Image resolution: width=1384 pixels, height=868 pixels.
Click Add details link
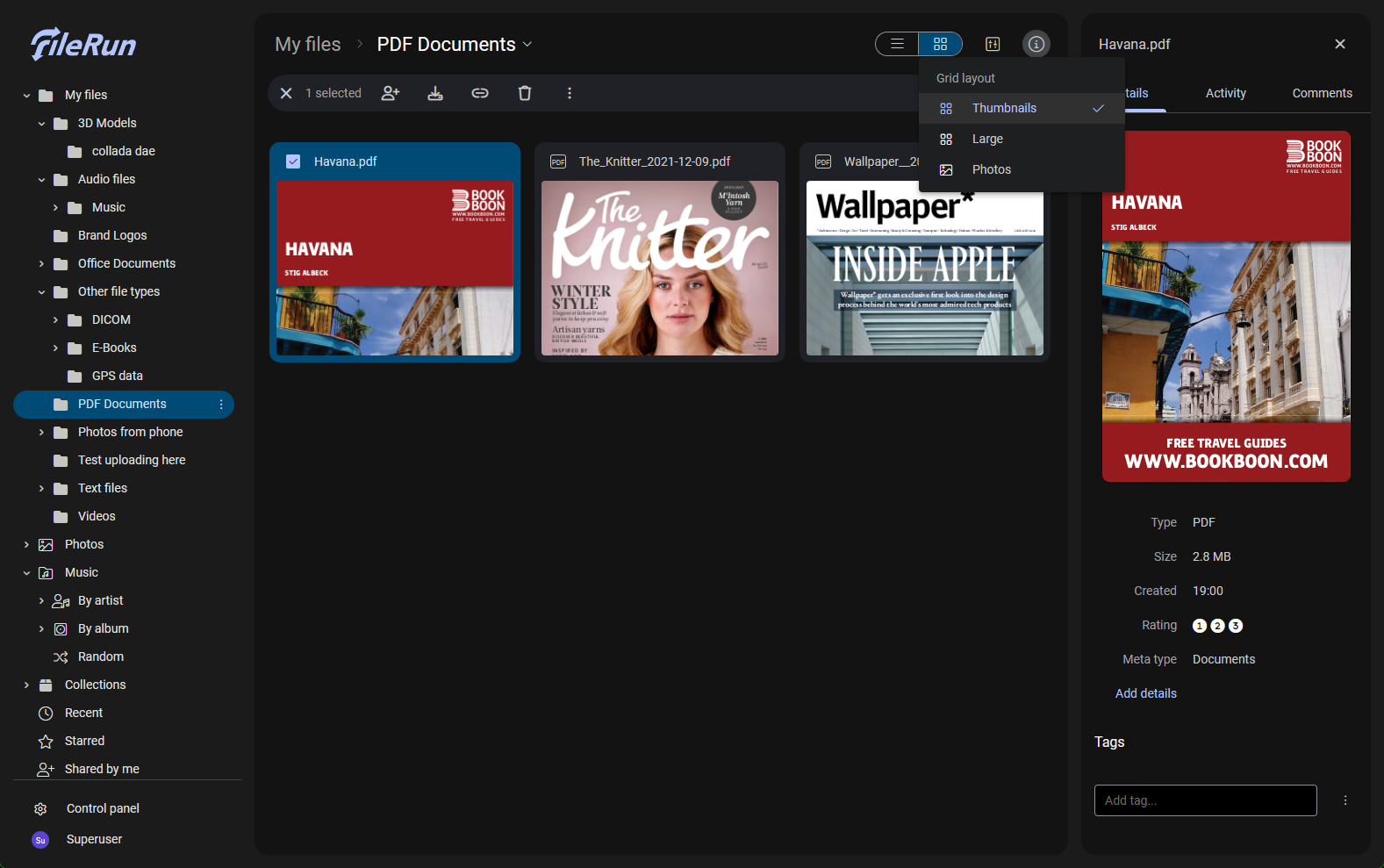coord(1146,693)
